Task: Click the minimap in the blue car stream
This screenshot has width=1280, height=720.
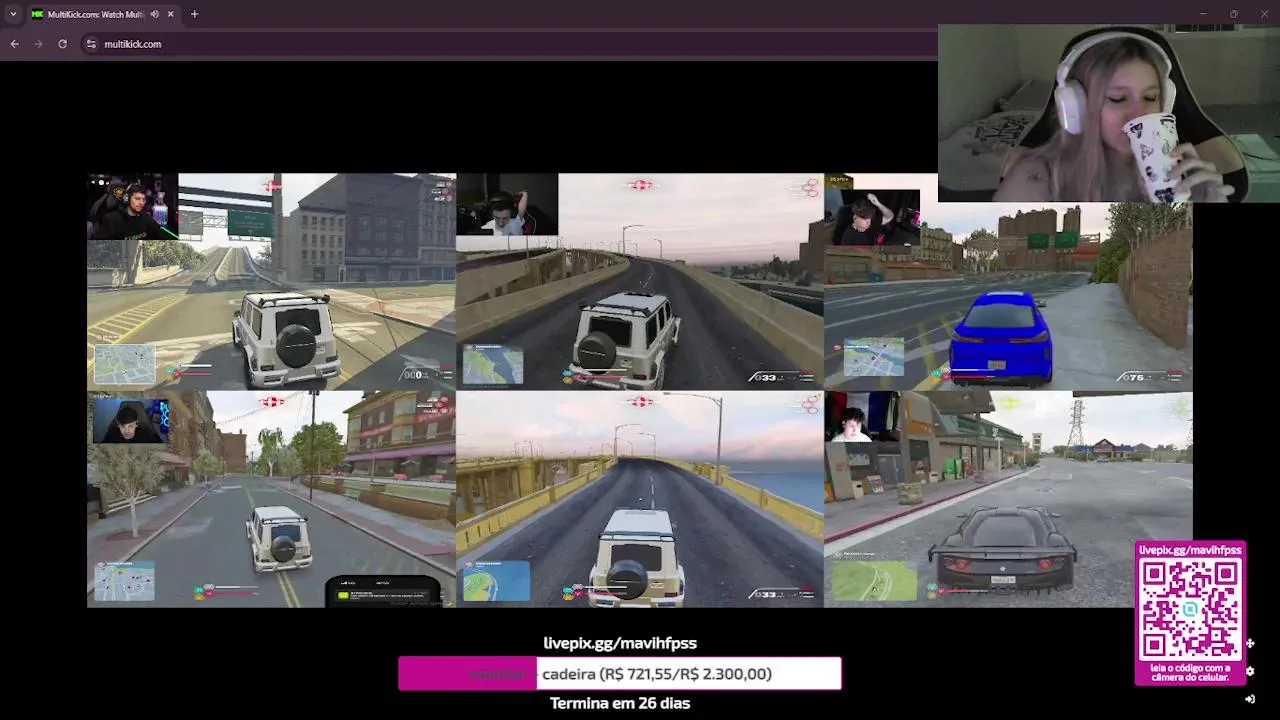Action: [x=873, y=358]
